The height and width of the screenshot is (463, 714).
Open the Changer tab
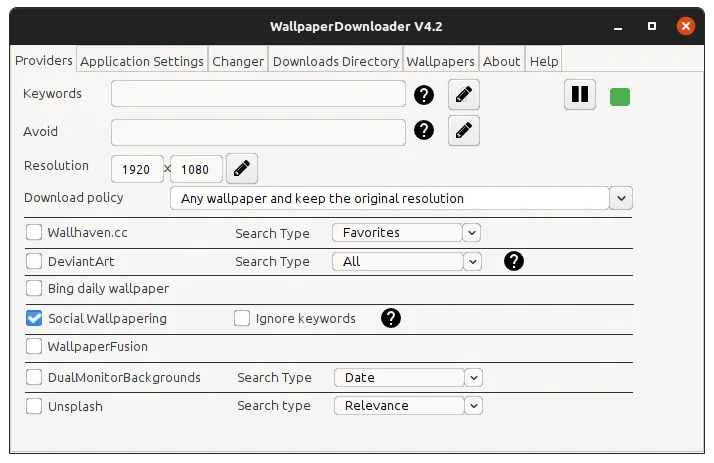[238, 61]
